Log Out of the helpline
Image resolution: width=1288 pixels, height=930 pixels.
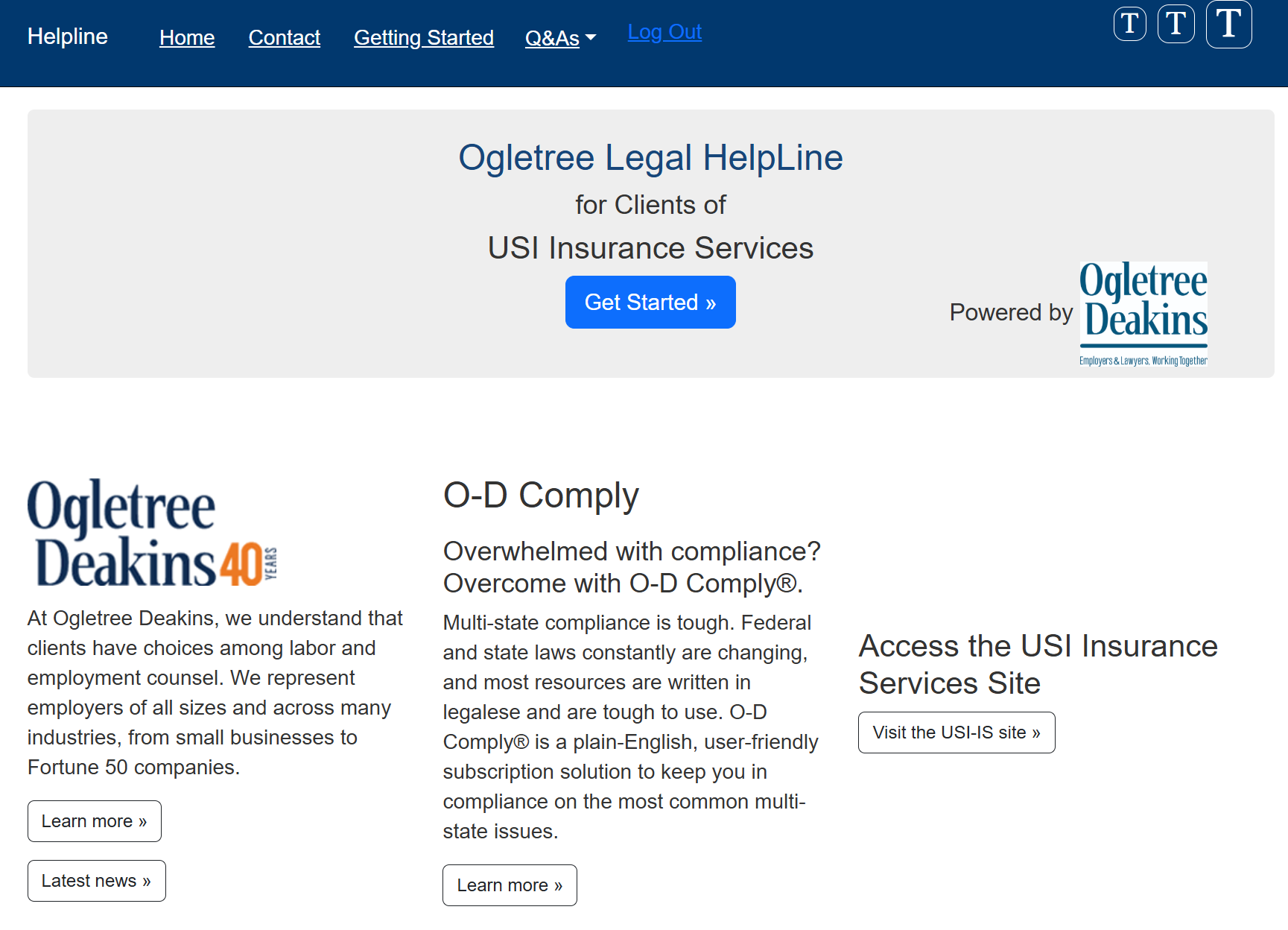tap(664, 32)
